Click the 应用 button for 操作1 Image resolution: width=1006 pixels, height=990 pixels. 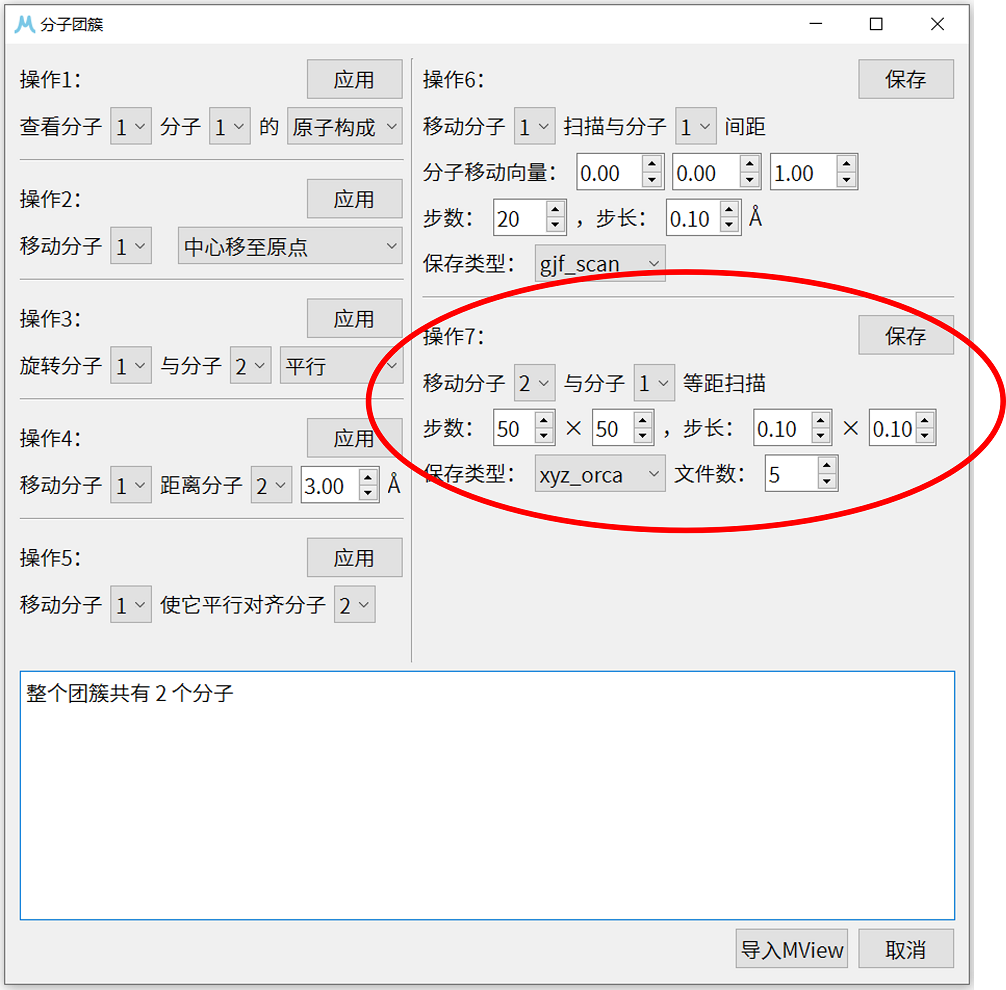coord(354,78)
